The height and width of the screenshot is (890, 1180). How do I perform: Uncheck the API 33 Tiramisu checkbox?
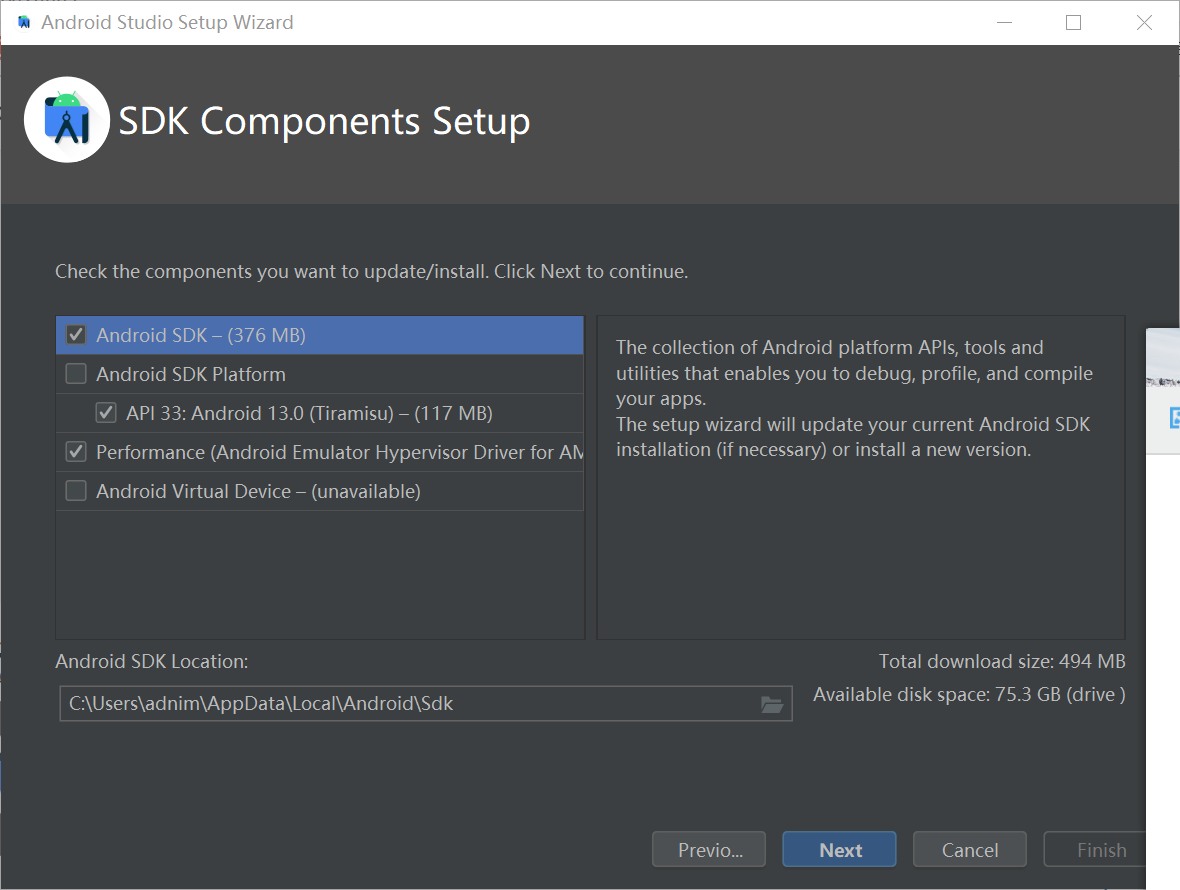[x=106, y=413]
